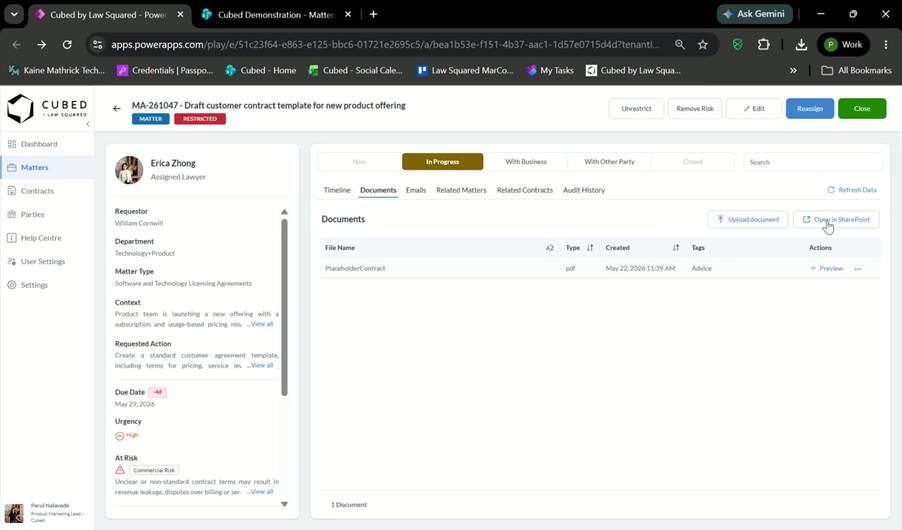
Task: Collapse the Cubed sidebar chevron
Action: (87, 124)
